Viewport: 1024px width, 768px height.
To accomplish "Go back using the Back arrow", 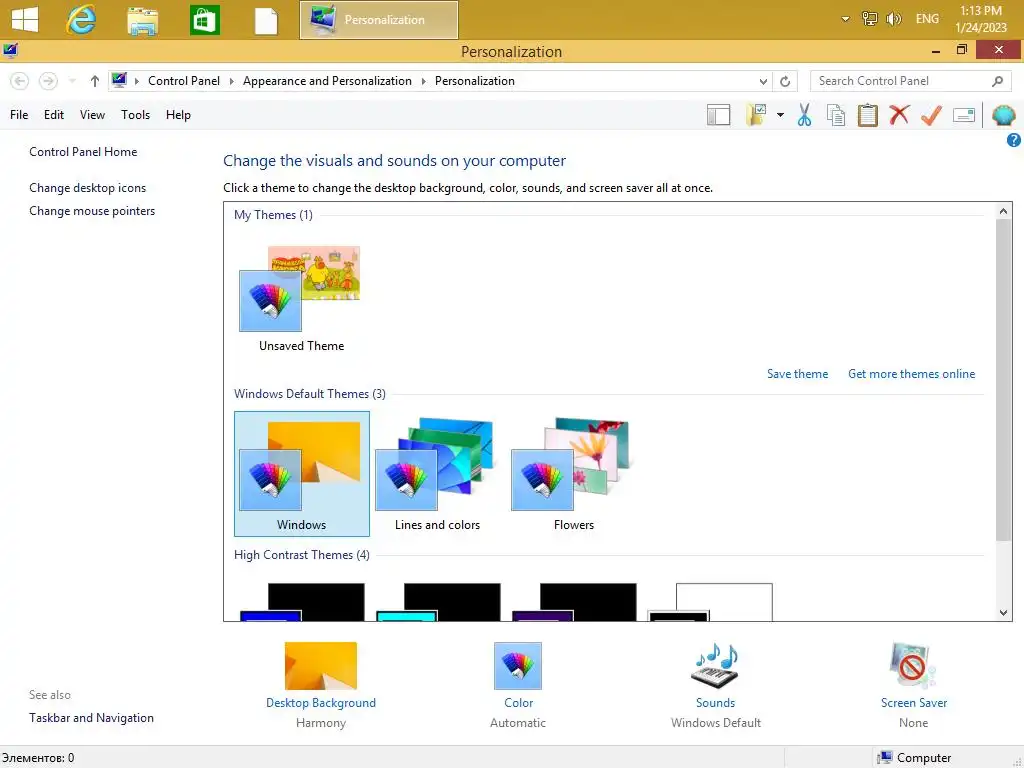I will pyautogui.click(x=20, y=81).
